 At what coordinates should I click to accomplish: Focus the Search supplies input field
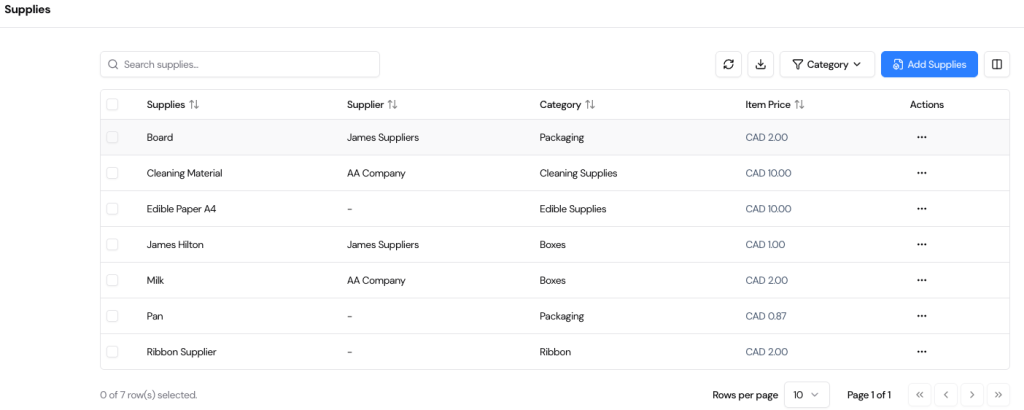point(240,65)
